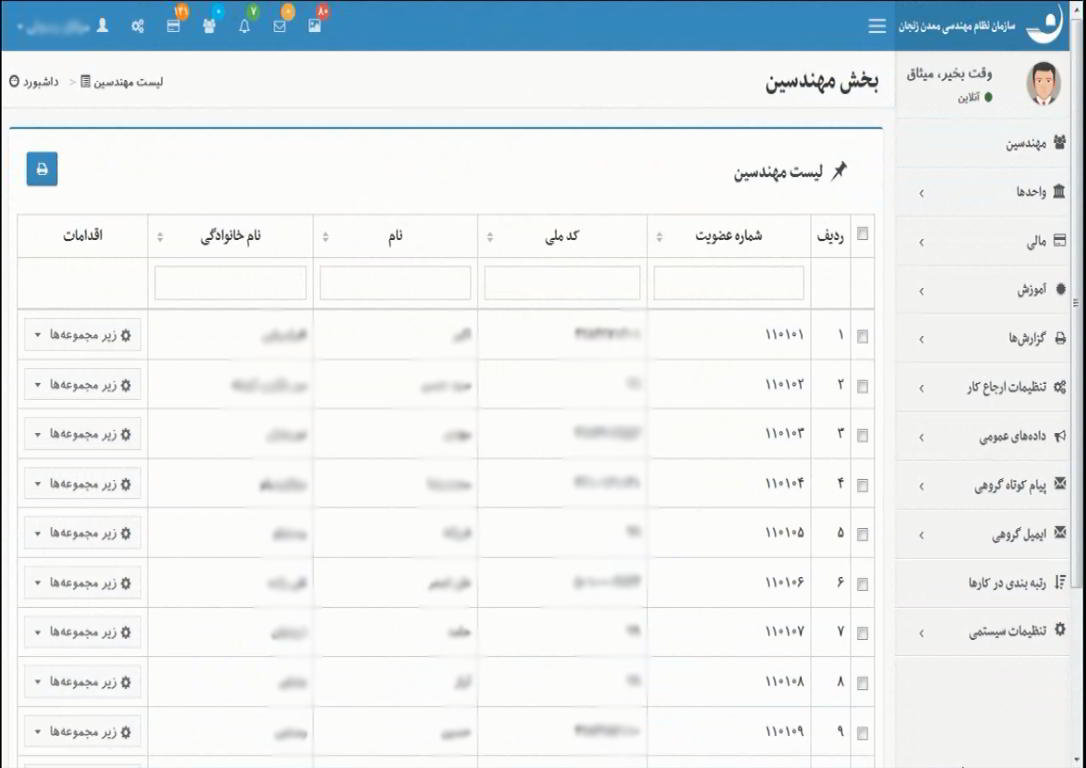Expand the chevron beside آموزش
This screenshot has width=1086, height=768.
point(921,292)
